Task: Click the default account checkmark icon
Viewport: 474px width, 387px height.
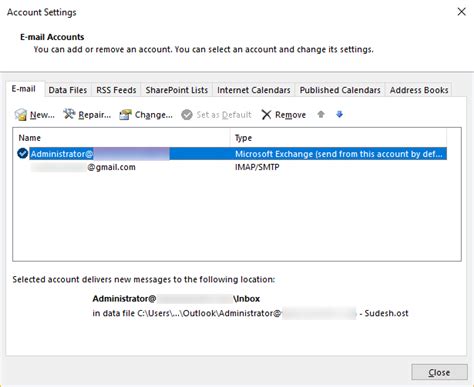Action: 23,154
